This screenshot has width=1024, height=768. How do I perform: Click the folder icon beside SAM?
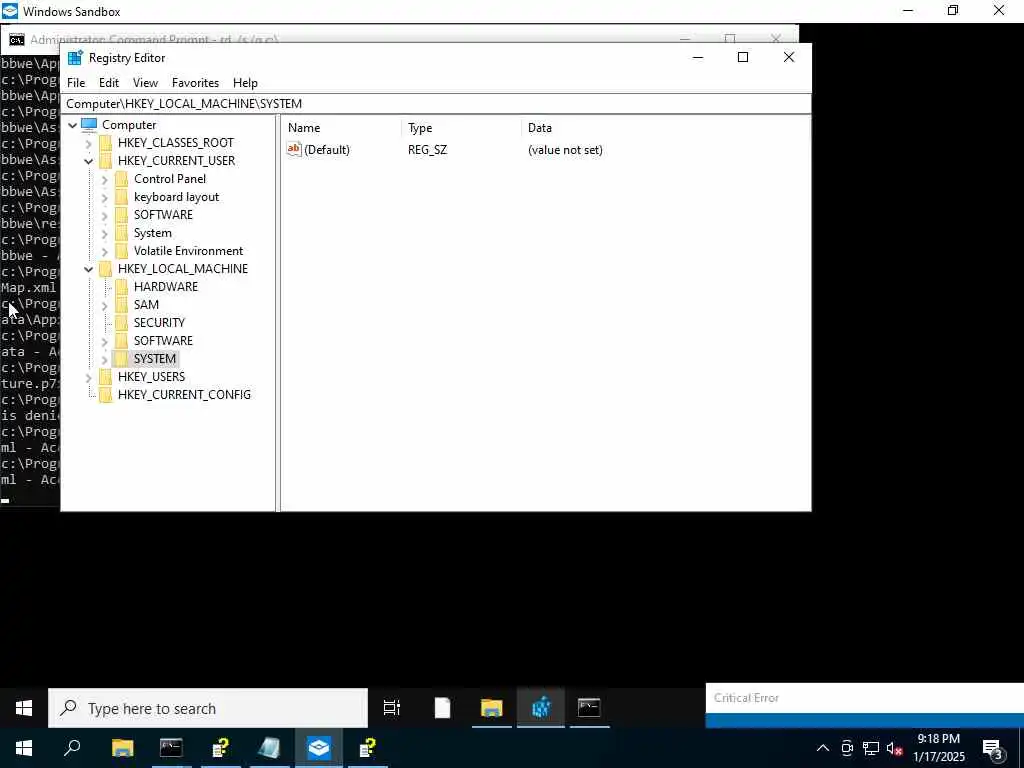(x=121, y=304)
